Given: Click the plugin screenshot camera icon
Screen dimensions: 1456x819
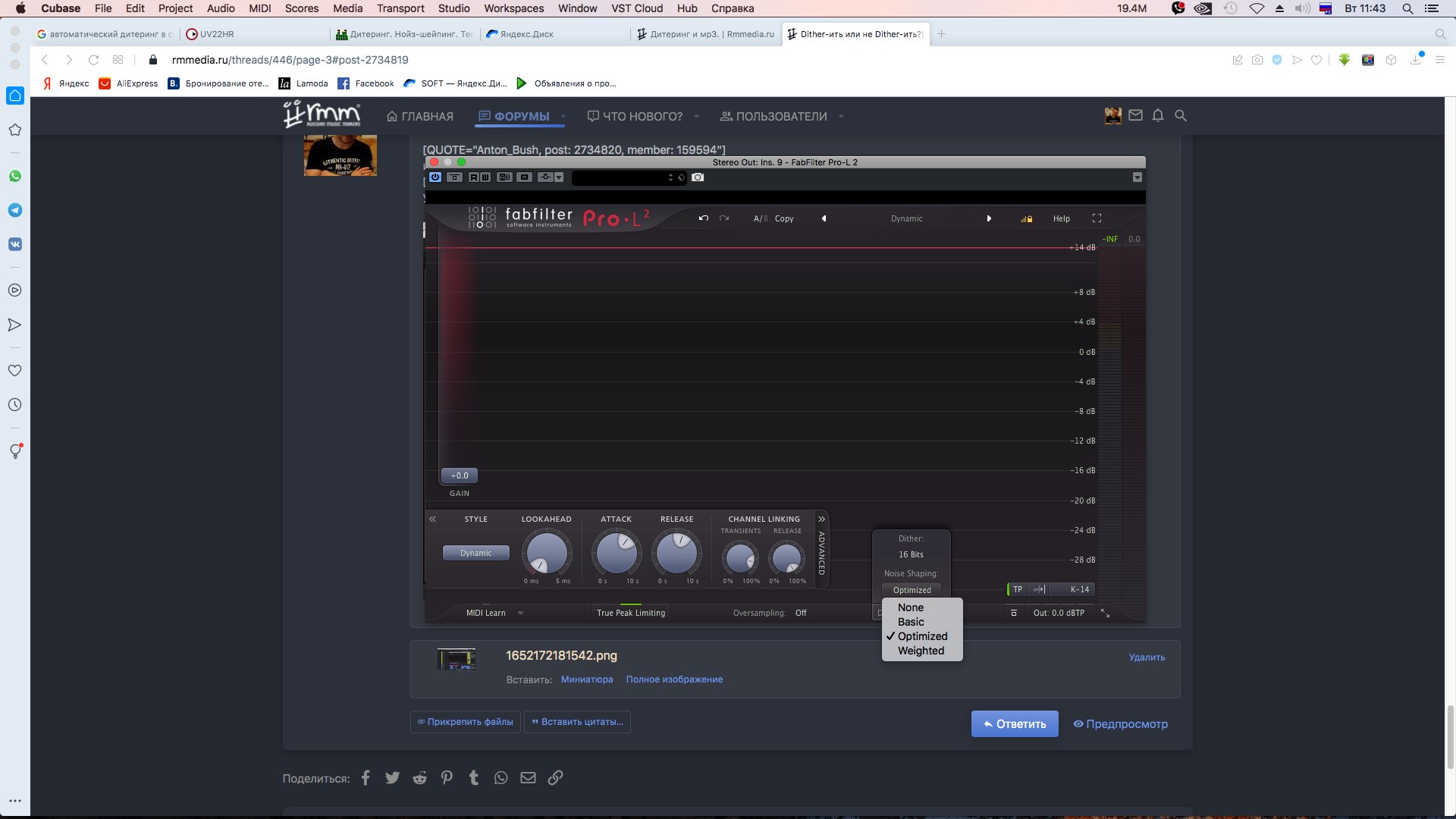Looking at the screenshot, I should pos(698,177).
